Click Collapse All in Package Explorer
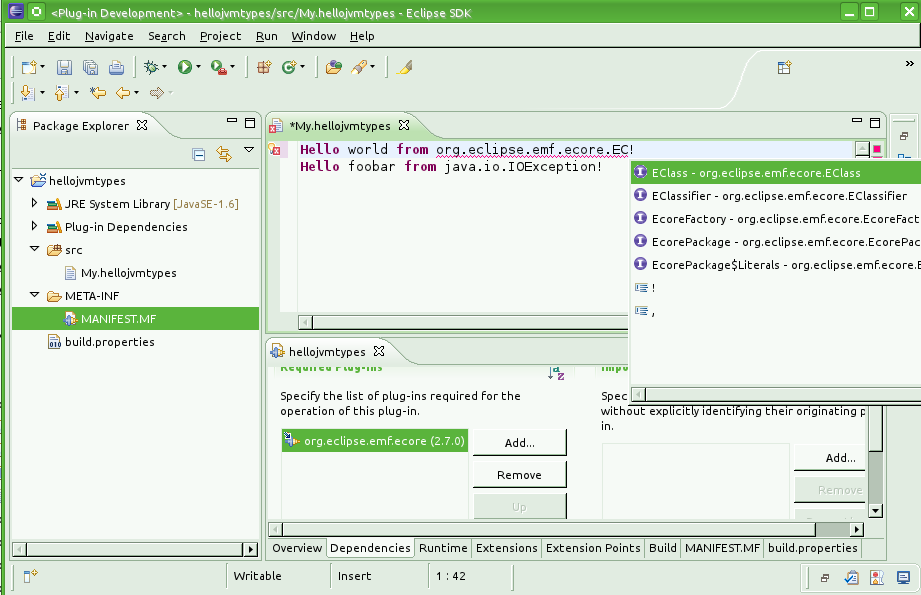 (x=199, y=154)
